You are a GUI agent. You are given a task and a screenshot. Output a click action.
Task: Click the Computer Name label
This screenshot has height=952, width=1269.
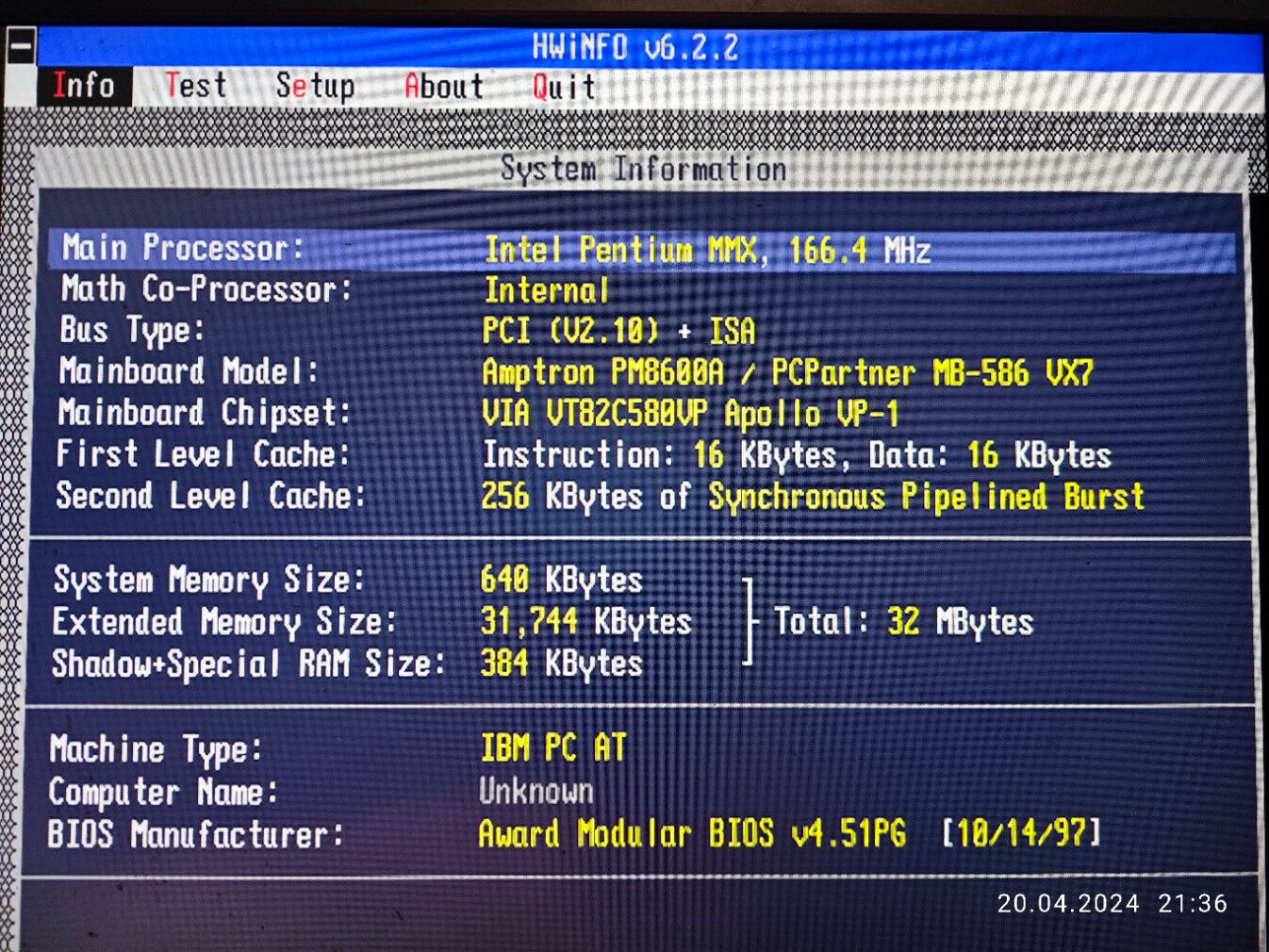(x=163, y=792)
